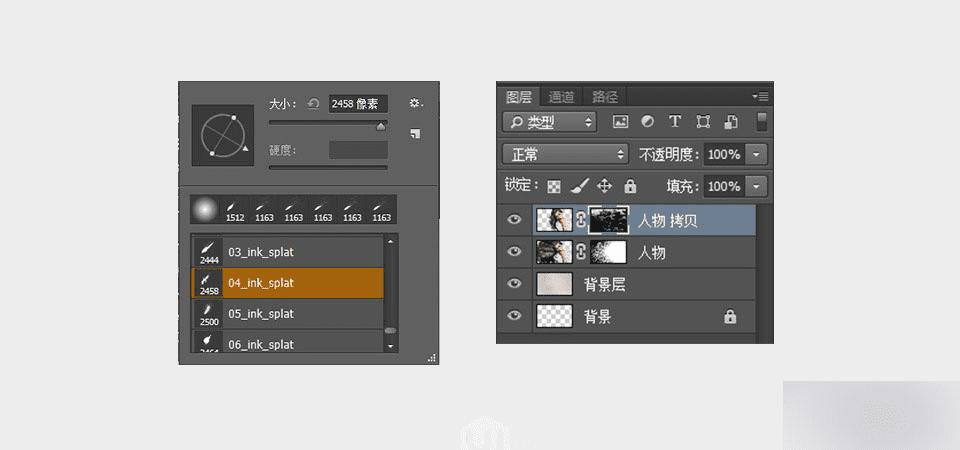The image size is (960, 450).
Task: Open the 正常 blend mode dropdown
Action: [x=566, y=154]
